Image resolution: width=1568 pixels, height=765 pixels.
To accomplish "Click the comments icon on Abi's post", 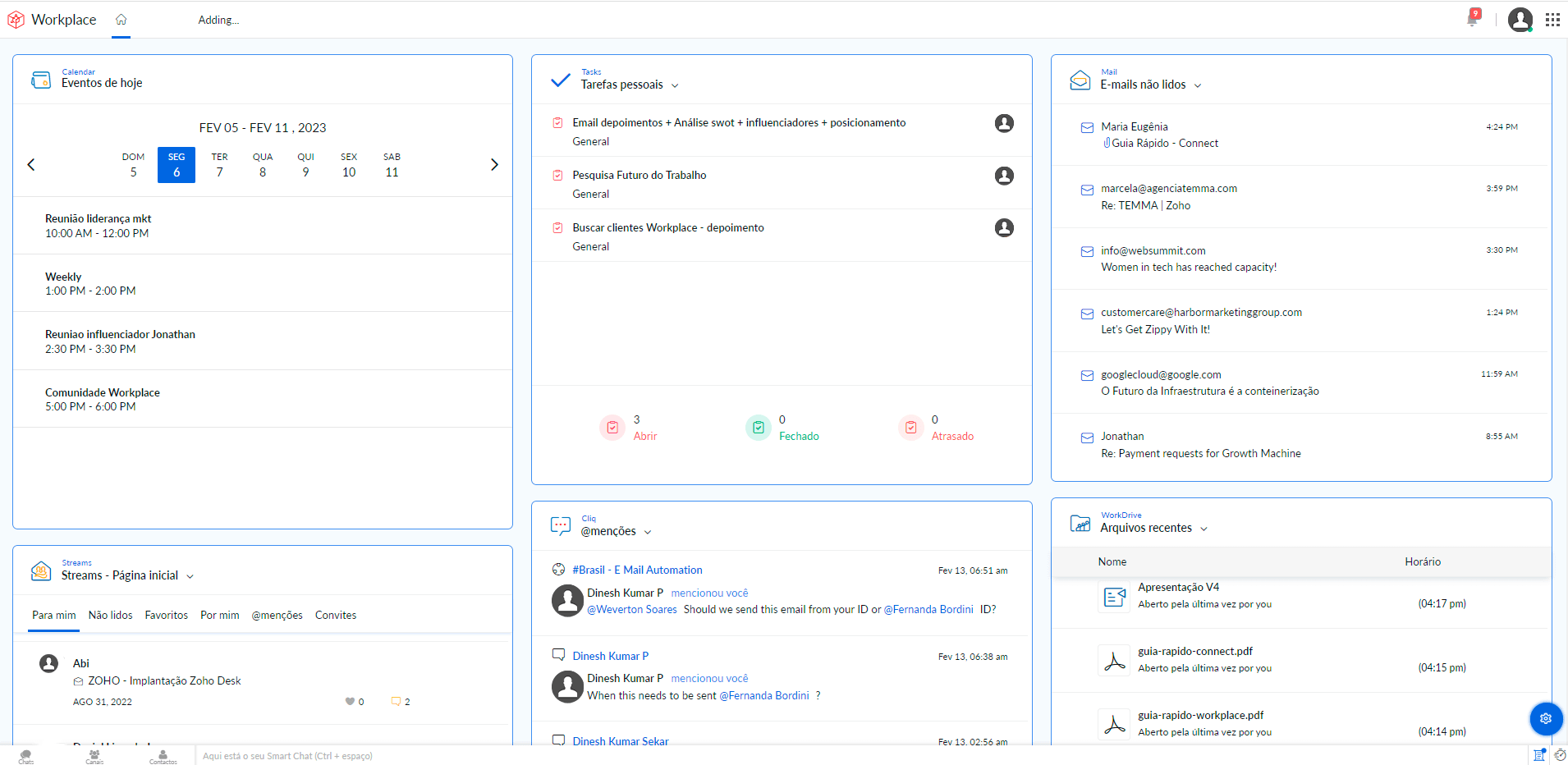I will click(x=397, y=702).
